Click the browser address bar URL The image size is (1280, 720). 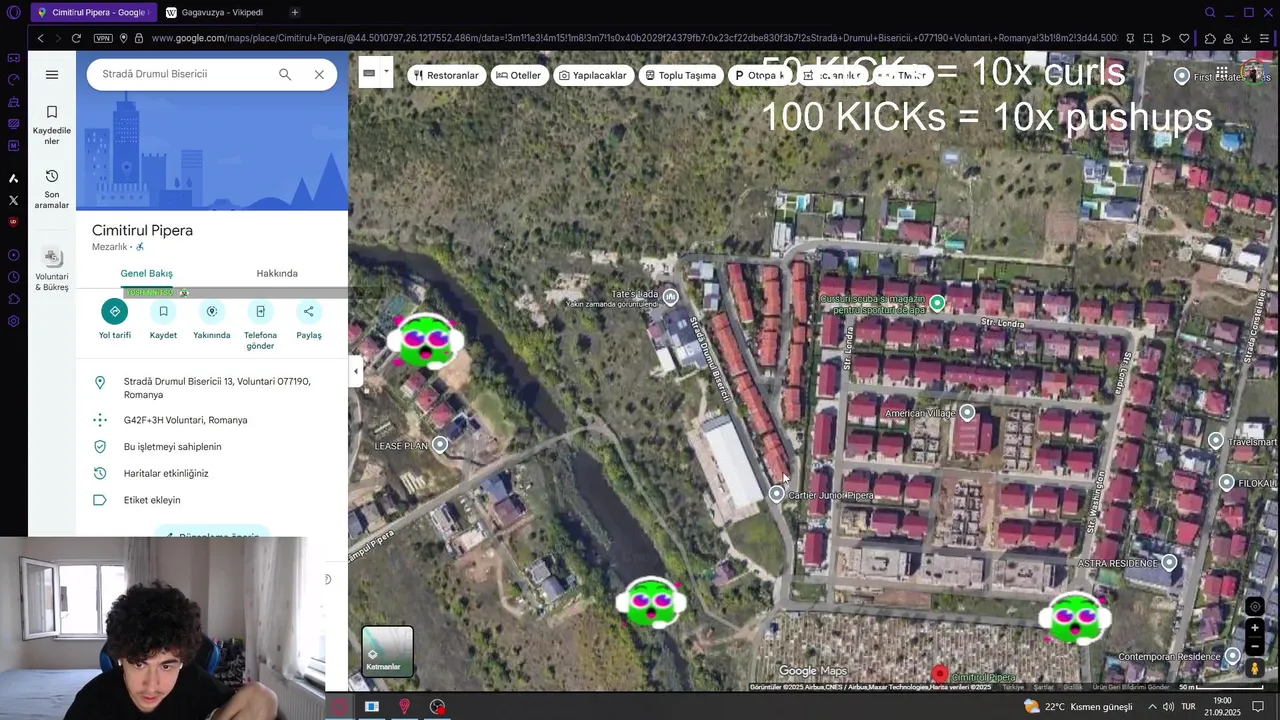[x=634, y=38]
